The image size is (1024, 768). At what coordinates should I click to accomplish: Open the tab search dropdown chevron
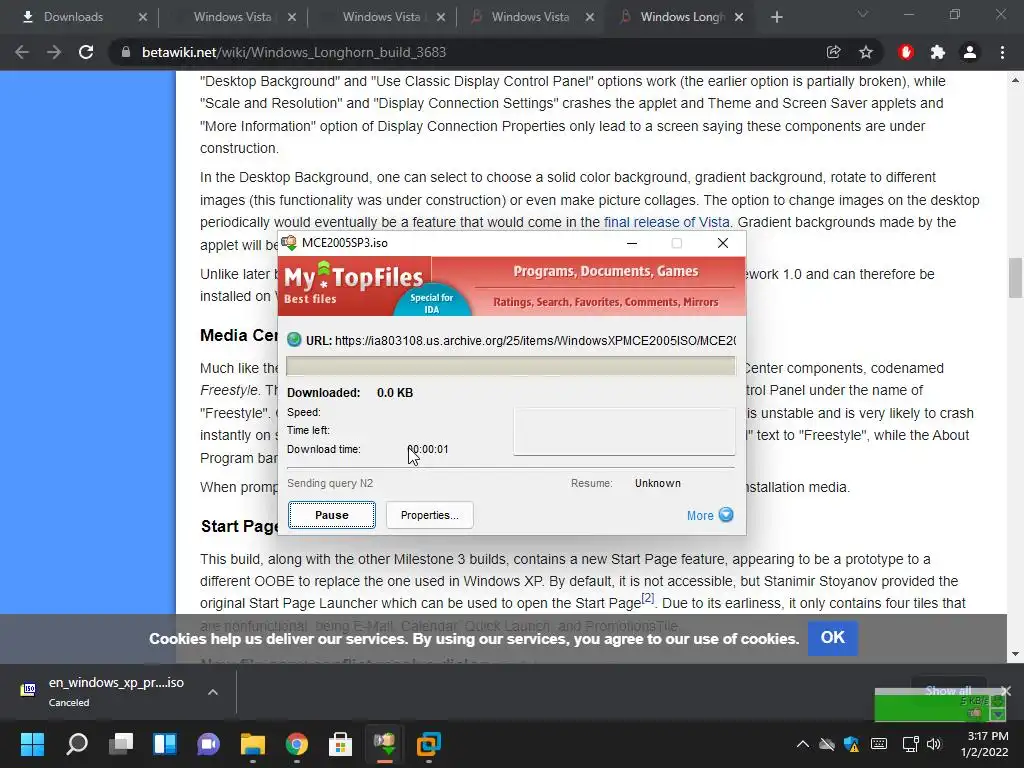863,14
